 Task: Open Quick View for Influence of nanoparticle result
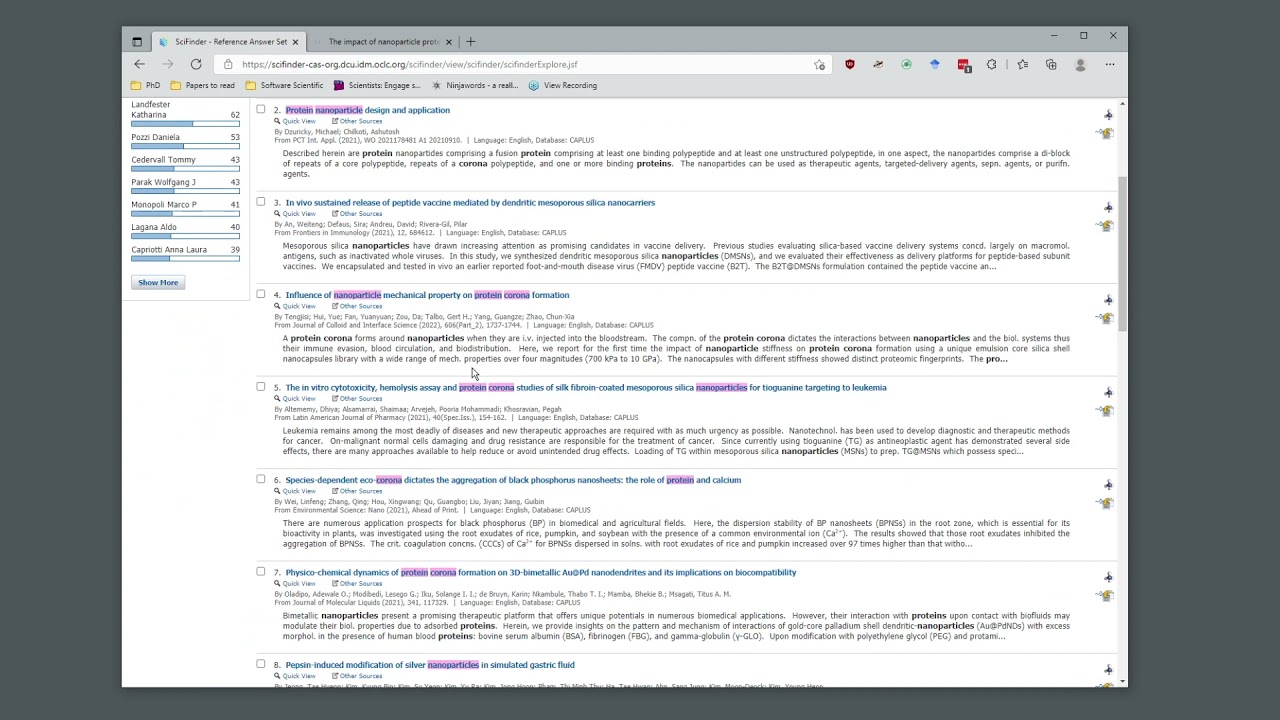pos(295,306)
